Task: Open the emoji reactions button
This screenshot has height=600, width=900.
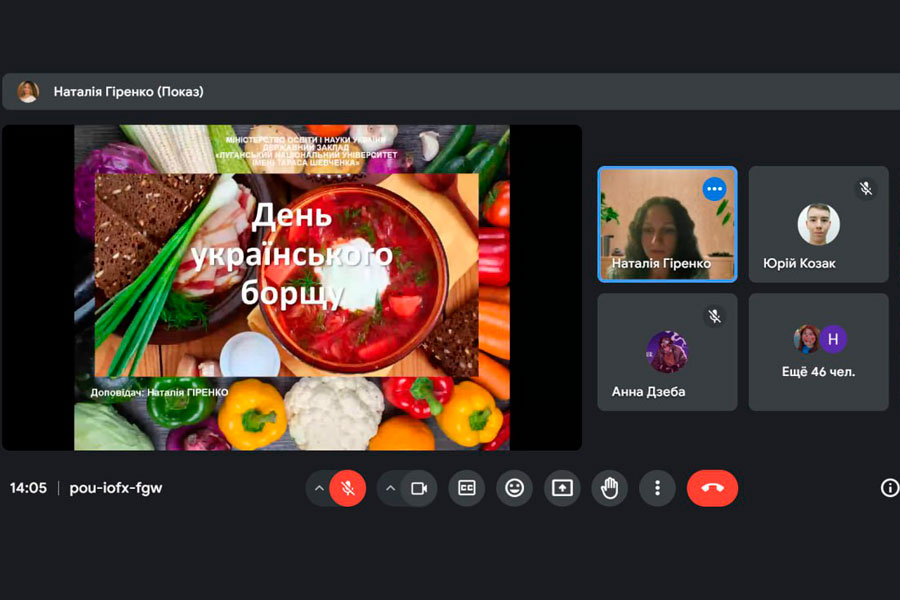Action: click(514, 488)
